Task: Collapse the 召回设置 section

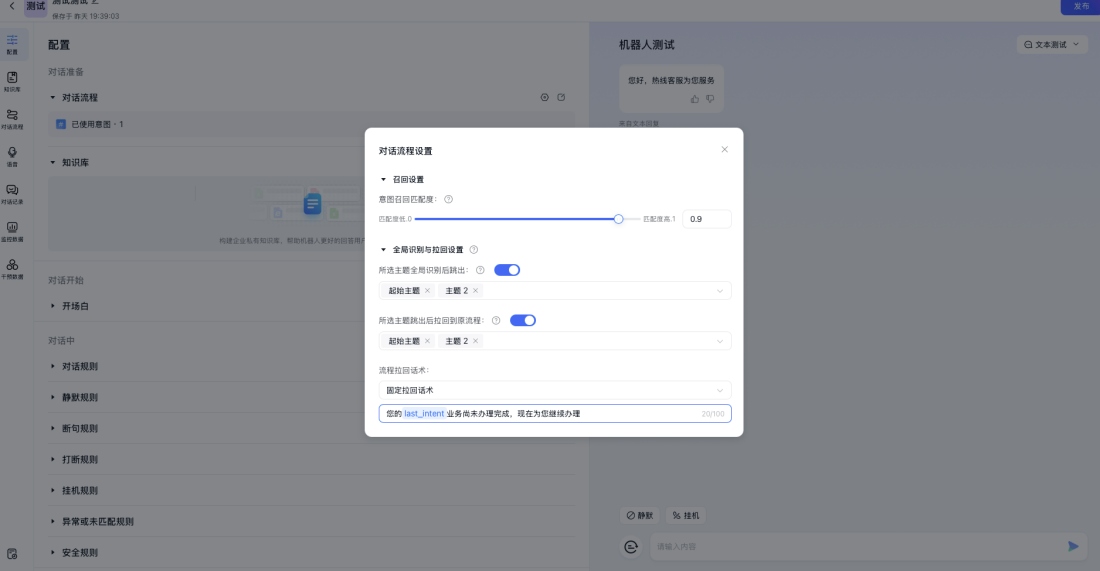Action: 383,180
